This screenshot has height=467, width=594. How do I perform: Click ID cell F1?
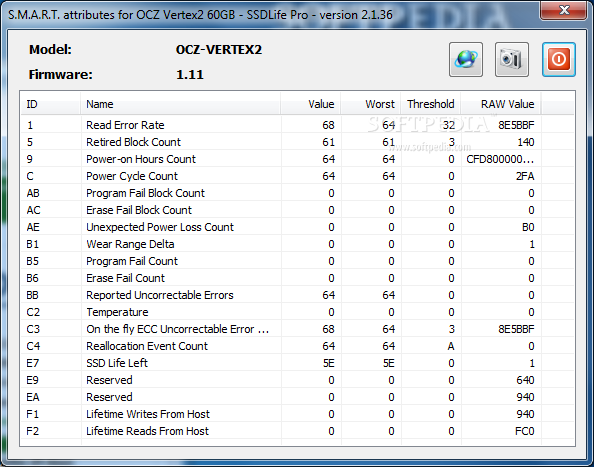[x=33, y=414]
